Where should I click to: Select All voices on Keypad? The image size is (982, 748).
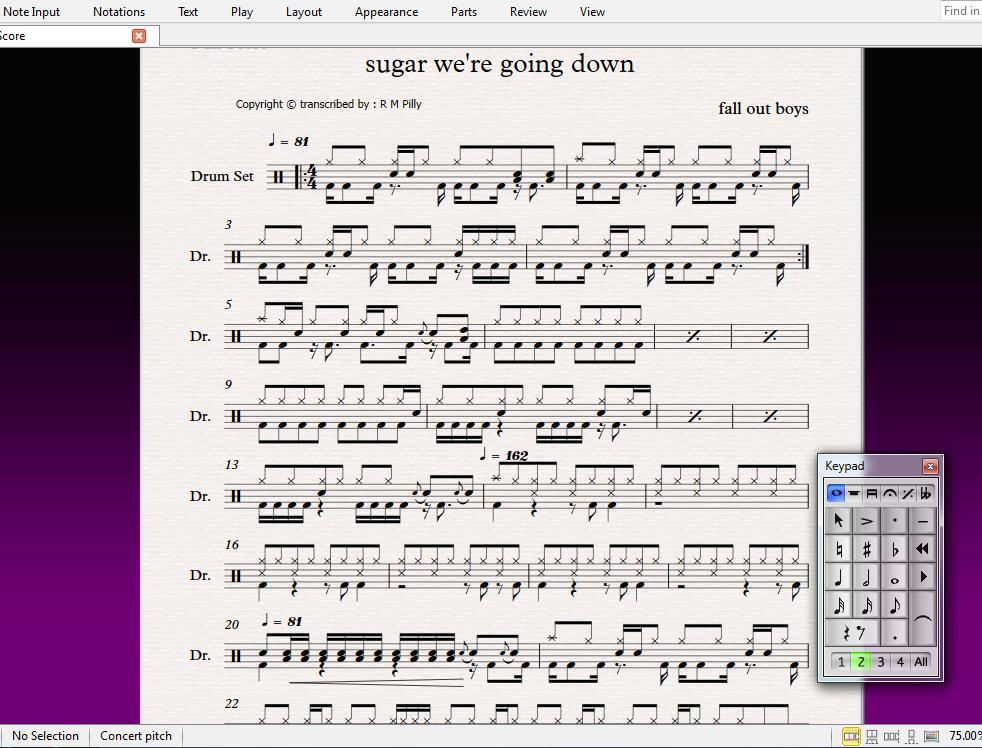pos(921,662)
